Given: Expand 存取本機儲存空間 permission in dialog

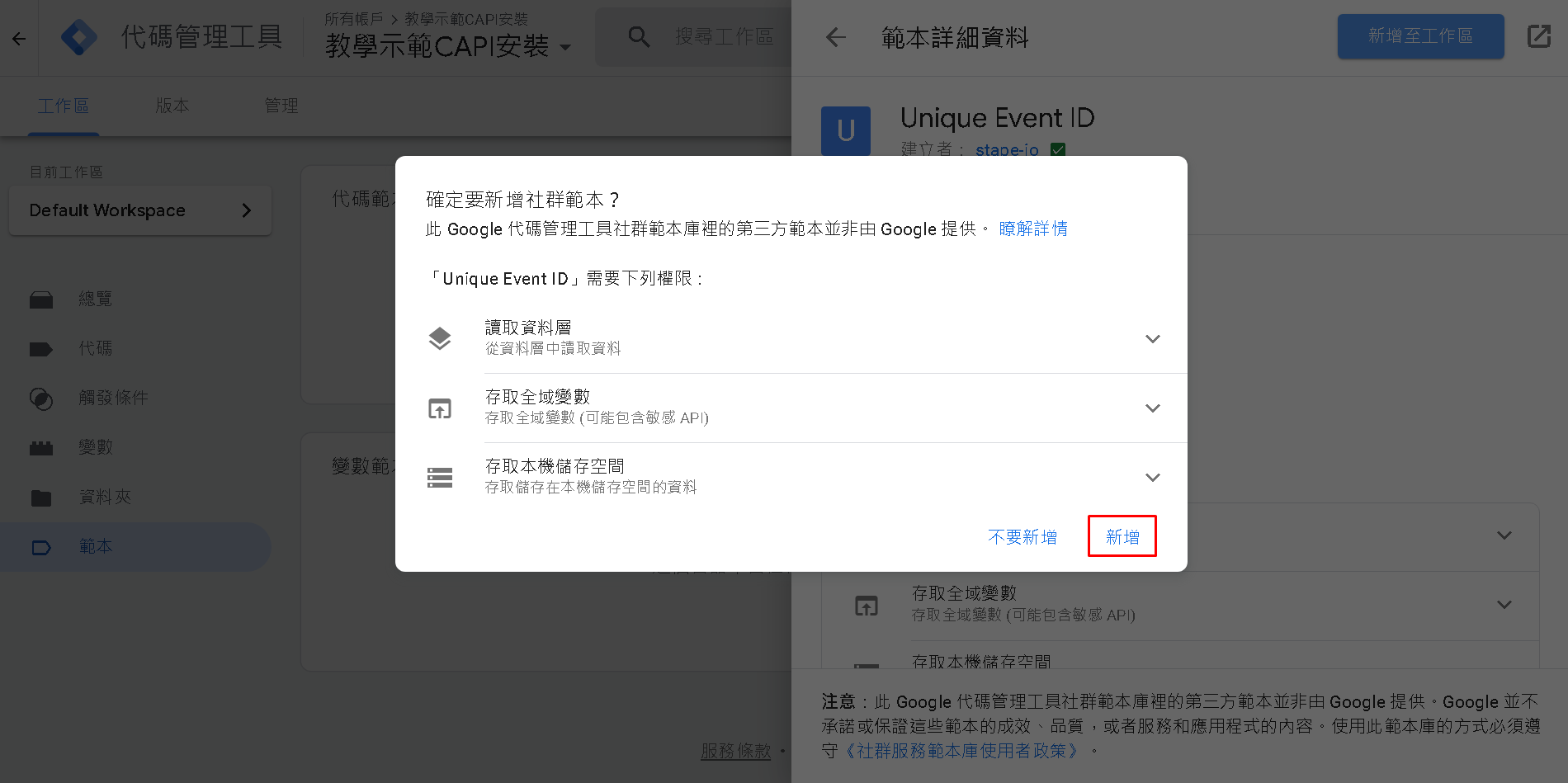Looking at the screenshot, I should point(1153,477).
